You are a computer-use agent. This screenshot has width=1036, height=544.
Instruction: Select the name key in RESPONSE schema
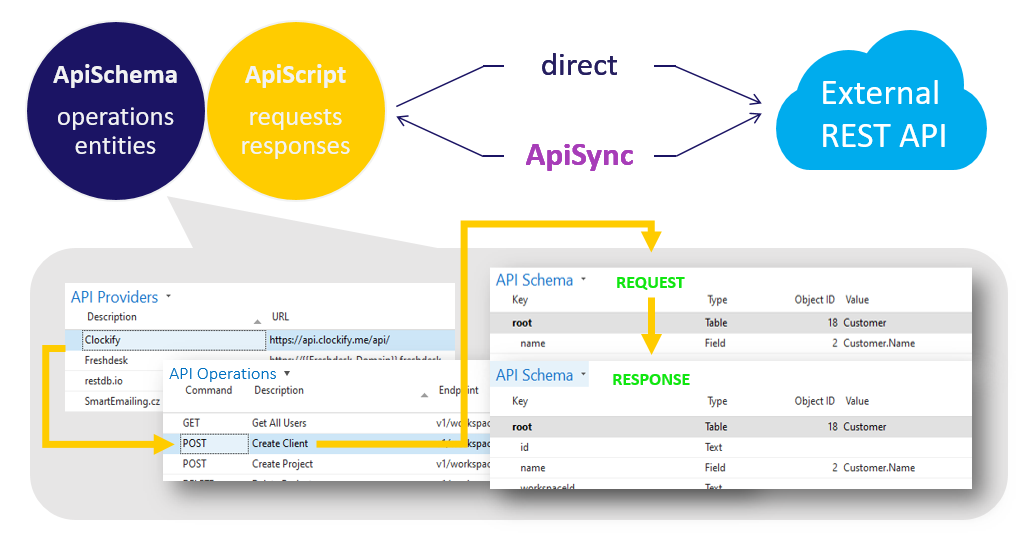pos(533,468)
